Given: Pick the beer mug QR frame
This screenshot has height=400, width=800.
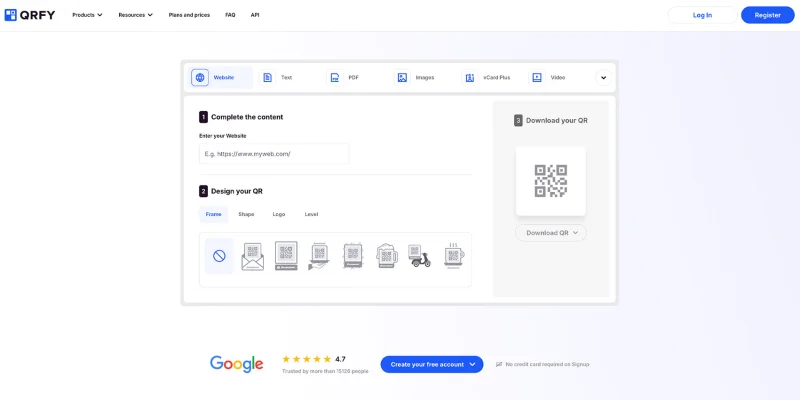Looking at the screenshot, I should pos(387,256).
